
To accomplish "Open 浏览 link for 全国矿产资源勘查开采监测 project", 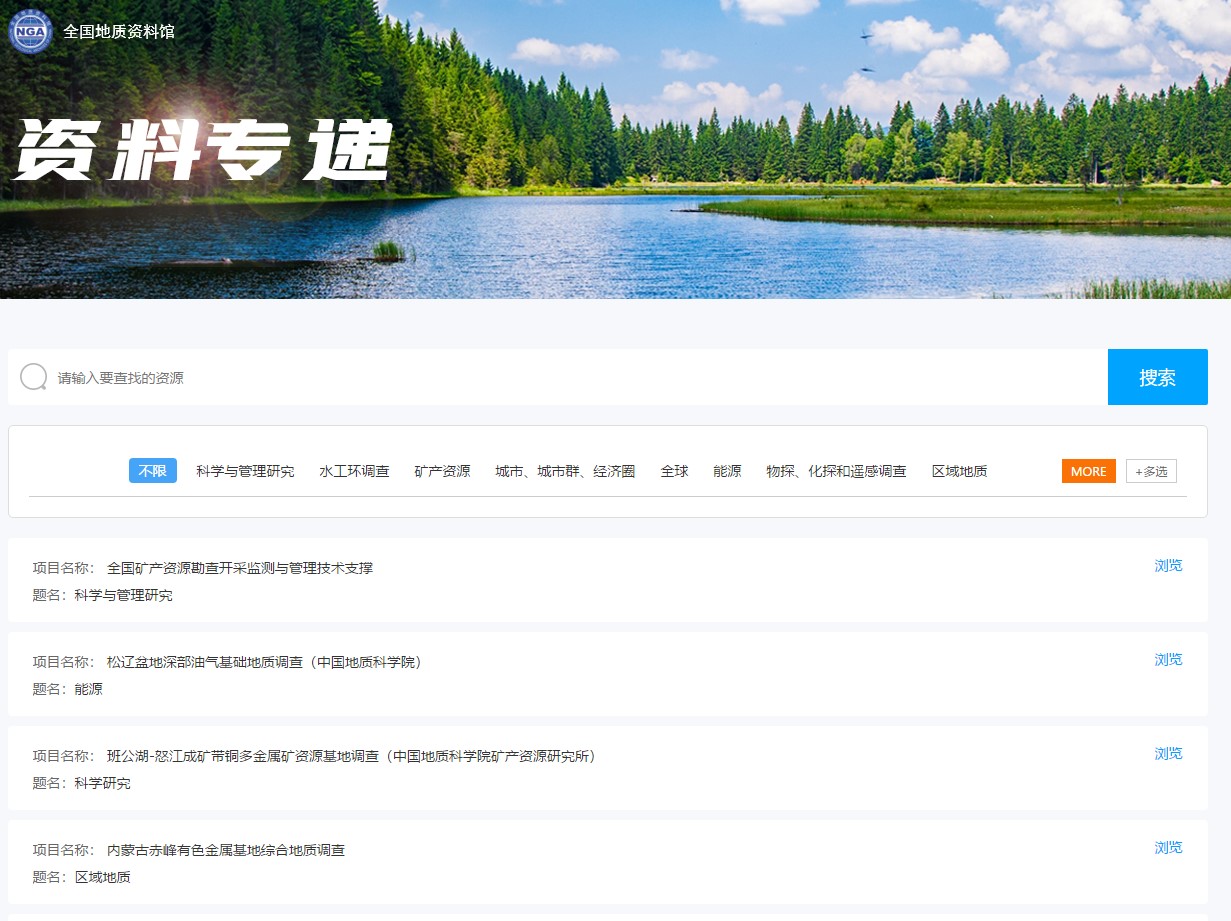I will click(x=1168, y=566).
